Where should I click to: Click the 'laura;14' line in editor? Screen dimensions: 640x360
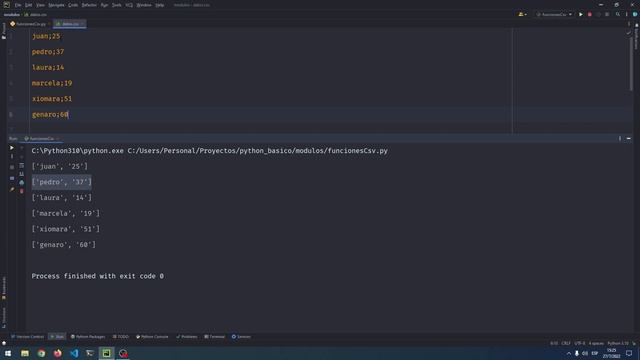pyautogui.click(x=48, y=67)
